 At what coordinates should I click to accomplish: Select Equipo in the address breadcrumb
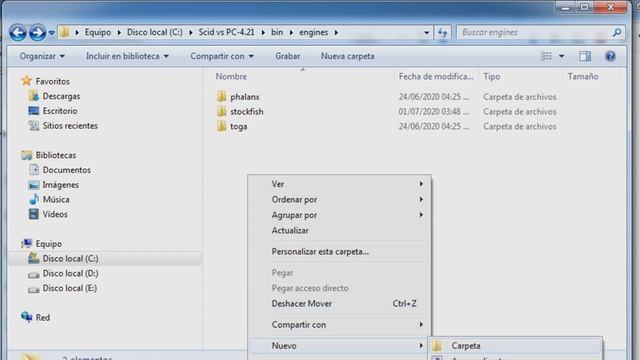pos(98,32)
